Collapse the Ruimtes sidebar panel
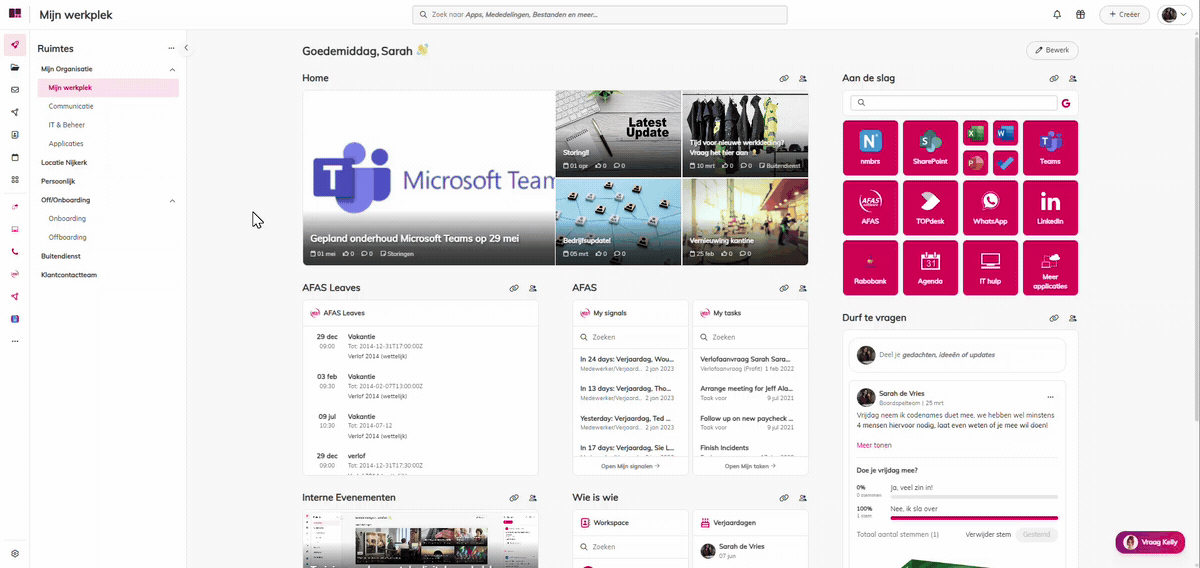The height and width of the screenshot is (568, 1200). coord(186,48)
